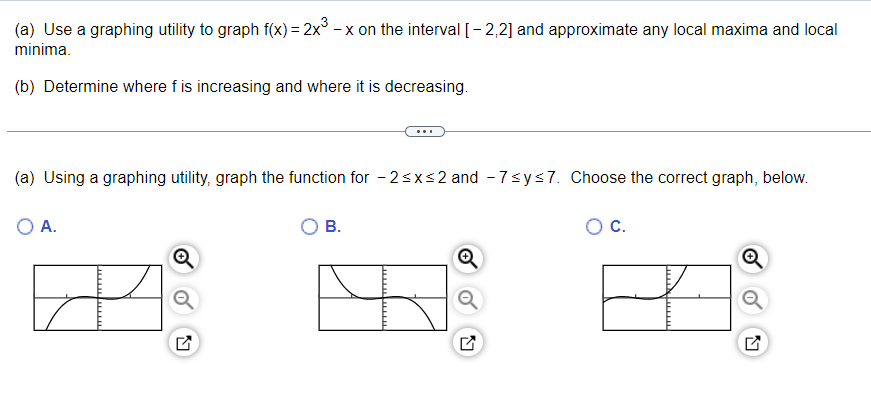
Task: Click graph A thumbnail image
Action: tap(98, 298)
